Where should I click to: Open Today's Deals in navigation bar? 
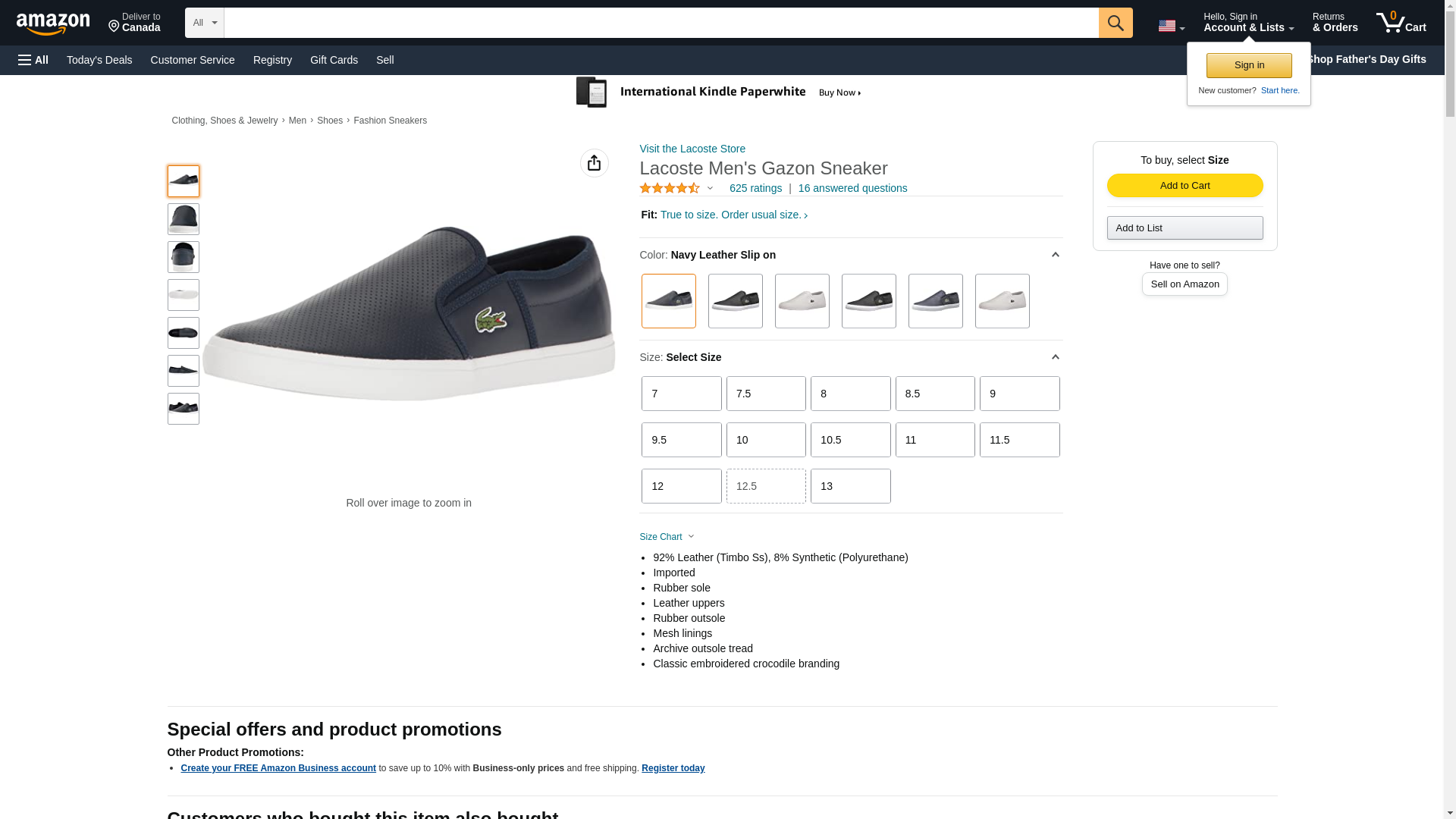pyautogui.click(x=99, y=60)
